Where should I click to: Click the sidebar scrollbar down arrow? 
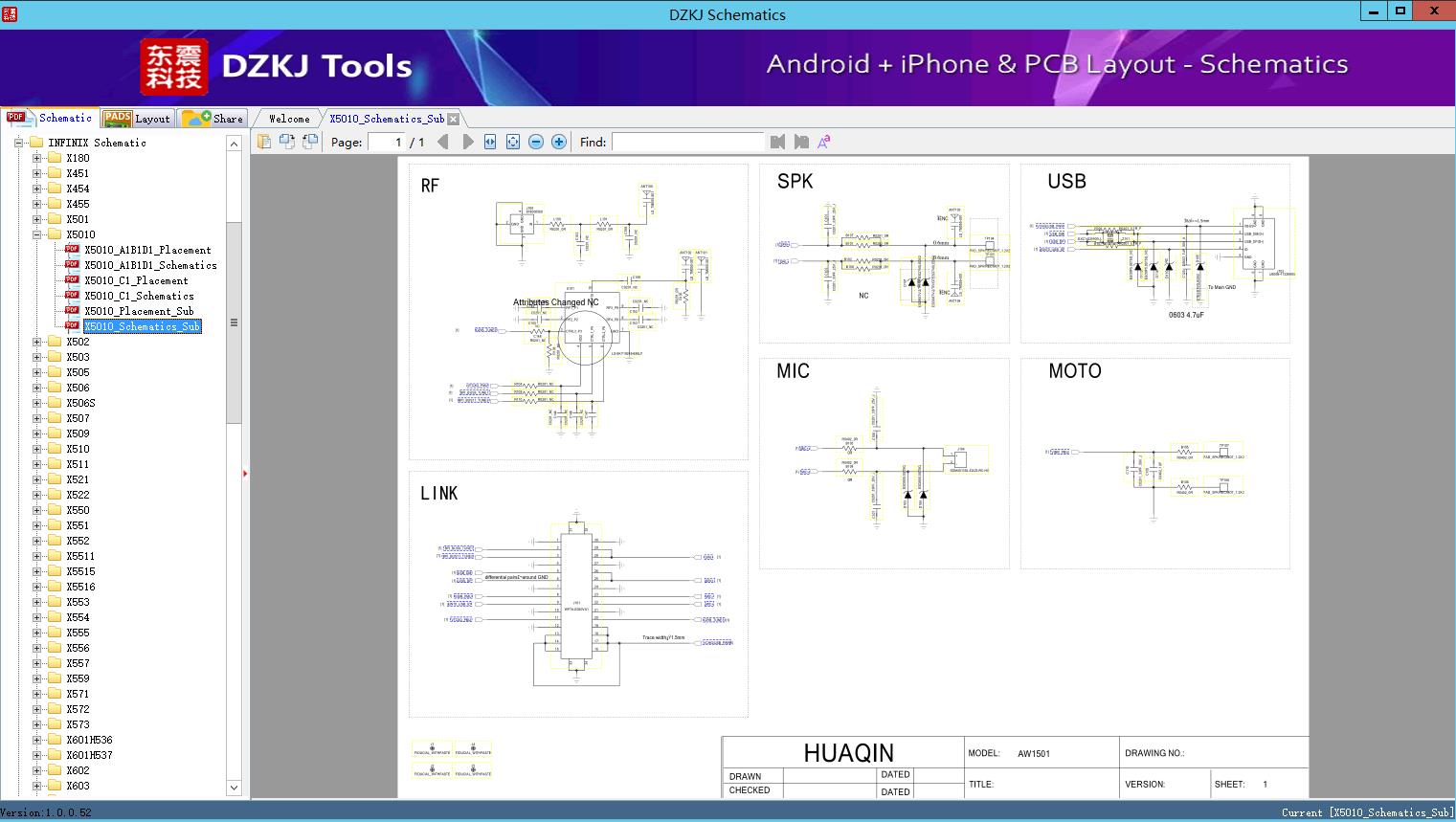point(234,787)
